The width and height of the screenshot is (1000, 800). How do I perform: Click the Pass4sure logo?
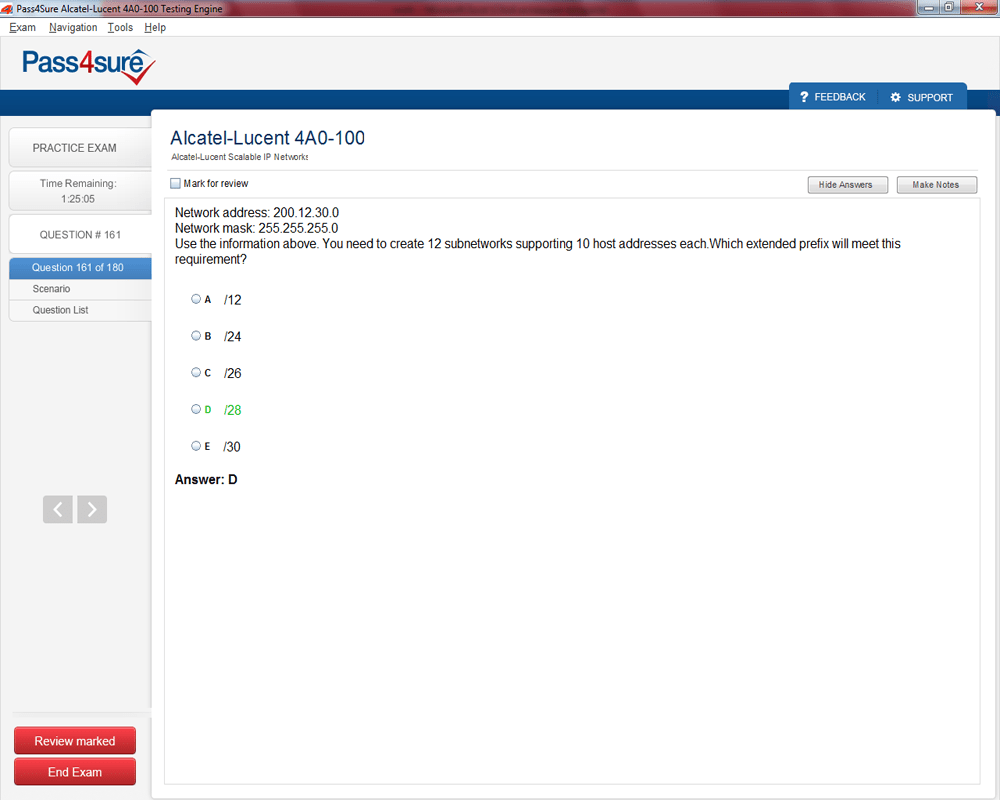89,66
